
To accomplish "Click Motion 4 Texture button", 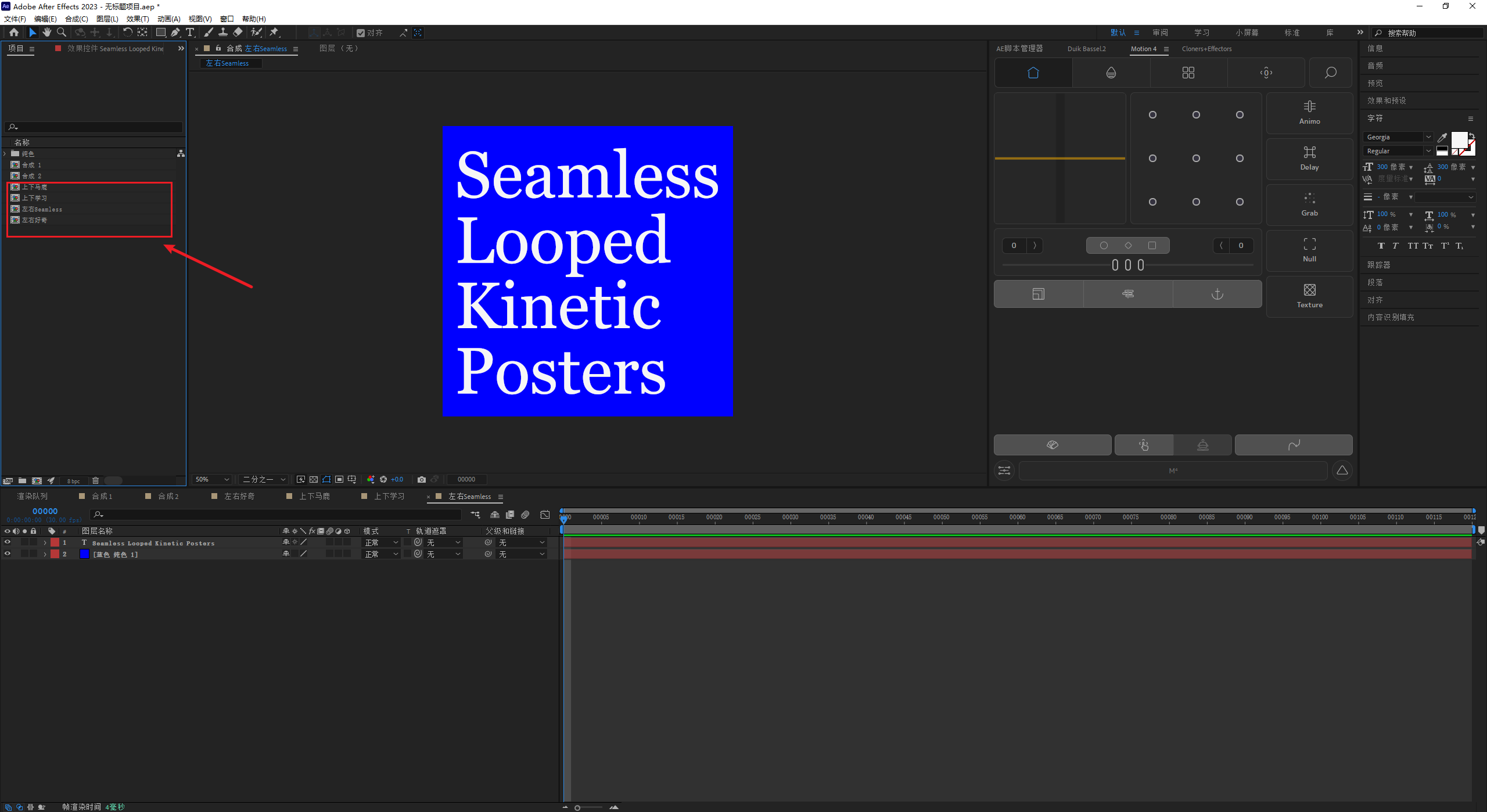I will [x=1309, y=296].
